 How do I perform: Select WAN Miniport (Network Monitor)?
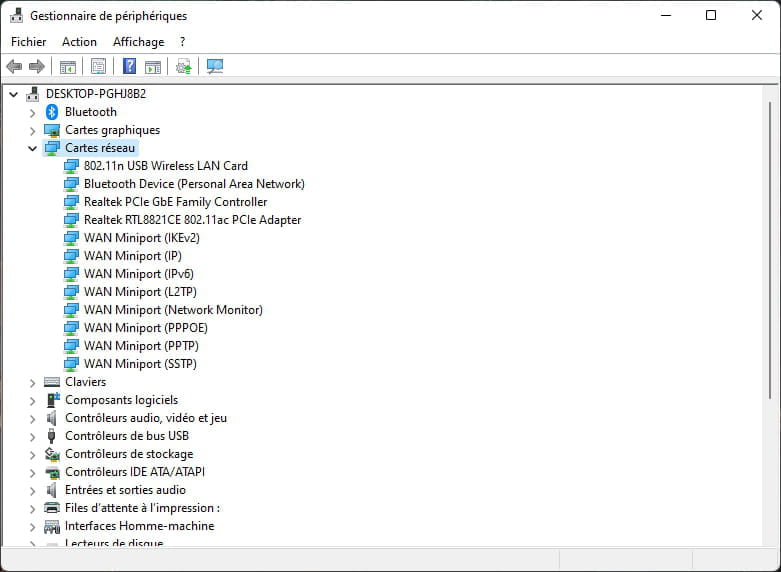click(x=173, y=310)
